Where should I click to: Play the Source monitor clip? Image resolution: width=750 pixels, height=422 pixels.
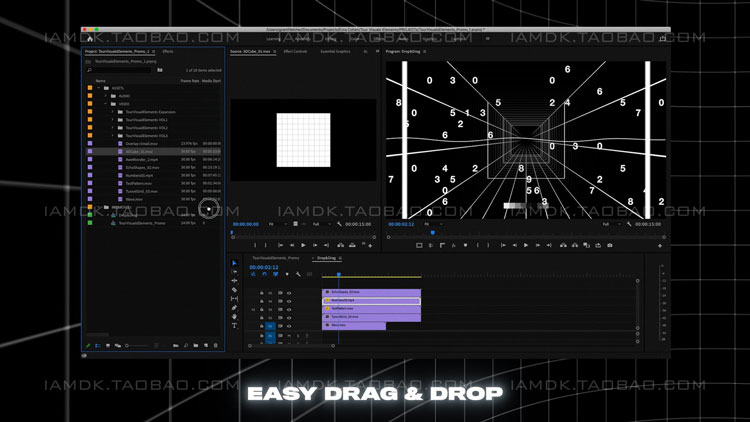point(303,245)
